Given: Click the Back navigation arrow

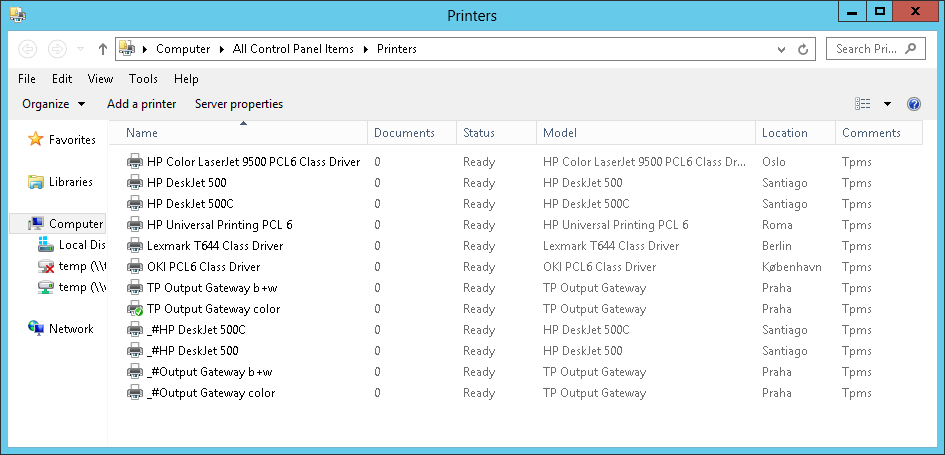Looking at the screenshot, I should coord(28,49).
